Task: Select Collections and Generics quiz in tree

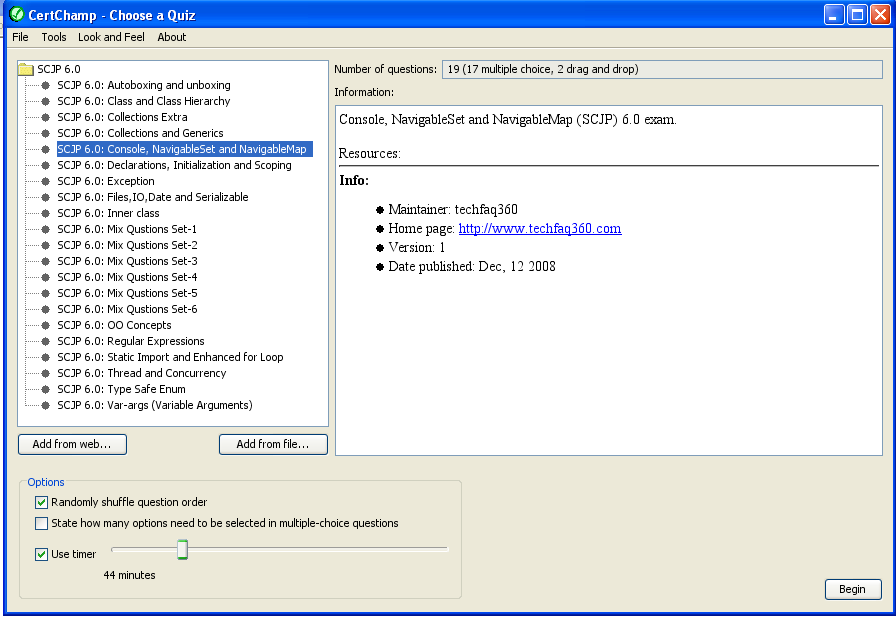Action: click(140, 133)
